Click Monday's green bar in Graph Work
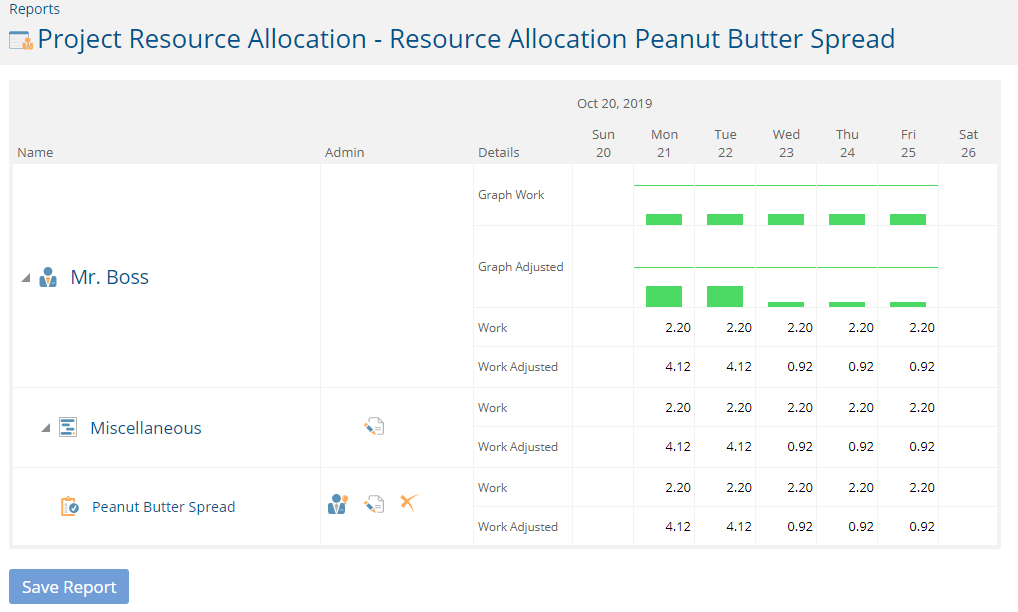 click(664, 219)
